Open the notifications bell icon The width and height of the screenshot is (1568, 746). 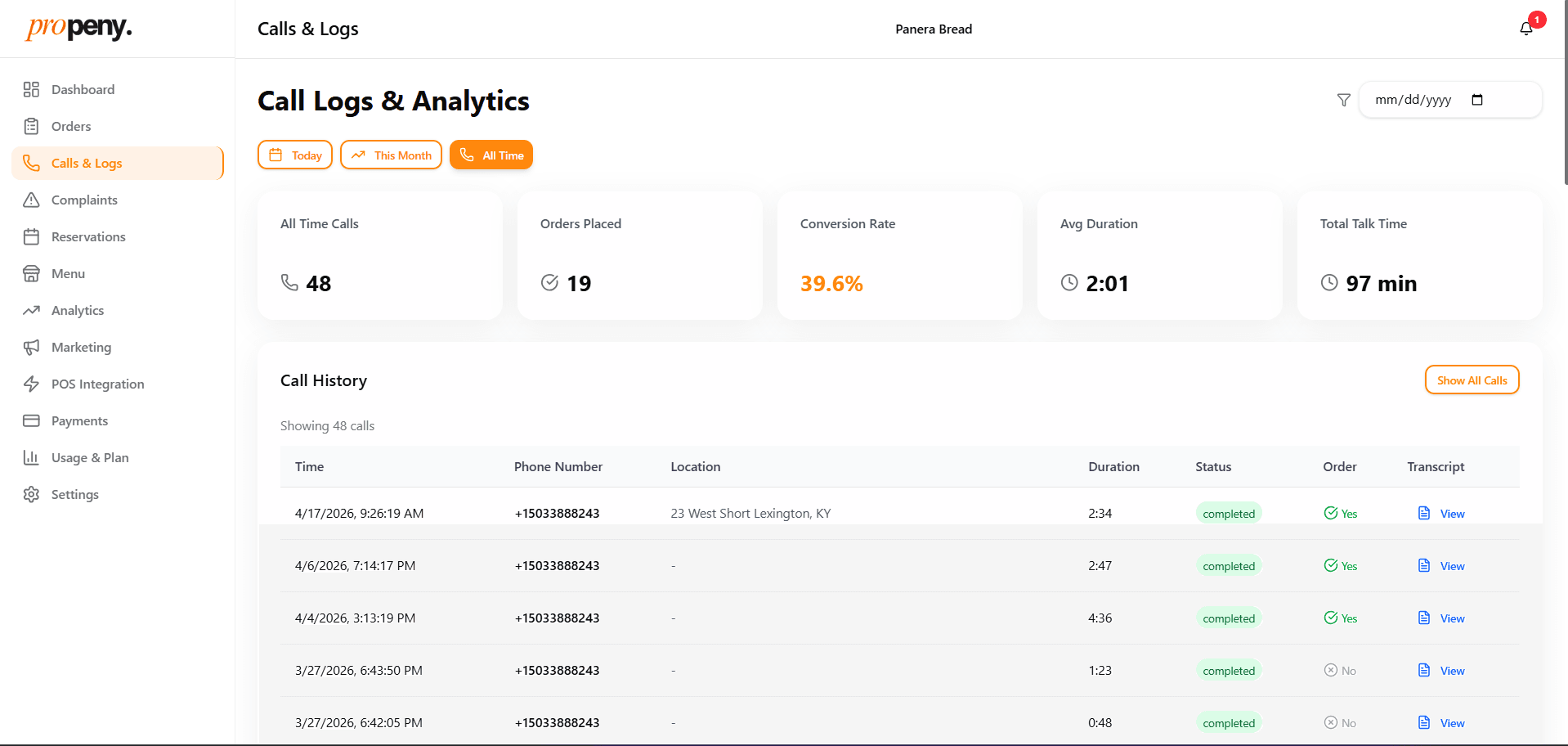click(x=1525, y=29)
